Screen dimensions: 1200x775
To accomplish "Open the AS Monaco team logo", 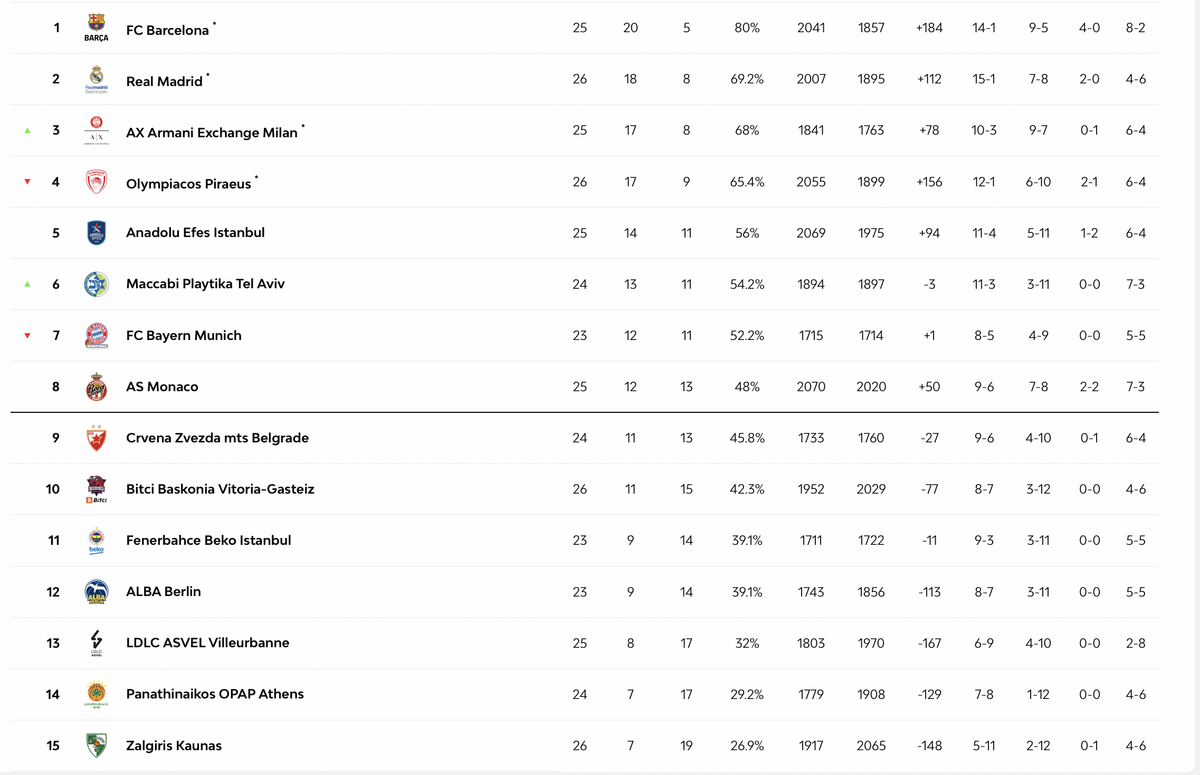I will 96,387.
